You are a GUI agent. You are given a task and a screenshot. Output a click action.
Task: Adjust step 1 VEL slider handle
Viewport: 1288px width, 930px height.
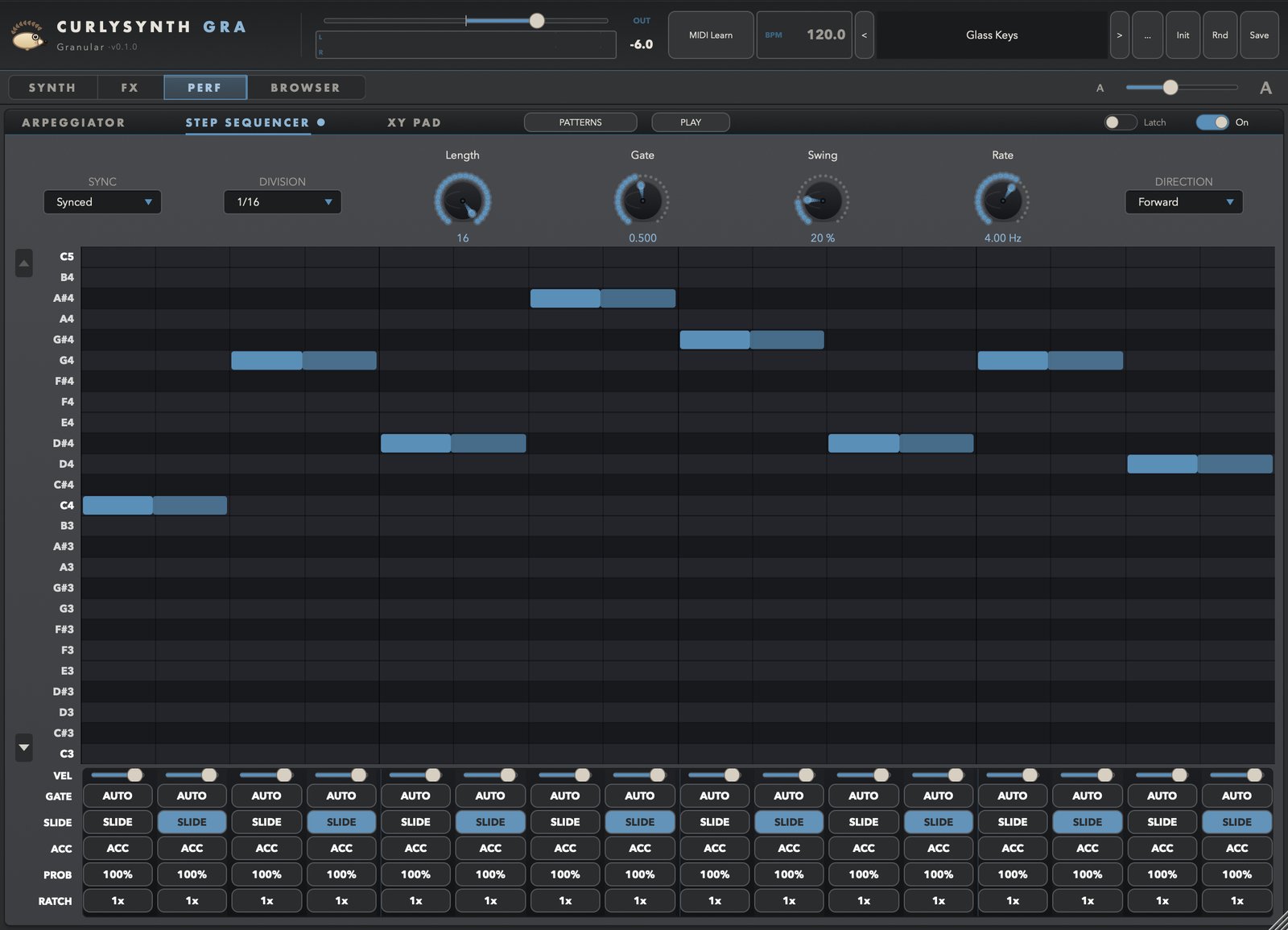[134, 775]
